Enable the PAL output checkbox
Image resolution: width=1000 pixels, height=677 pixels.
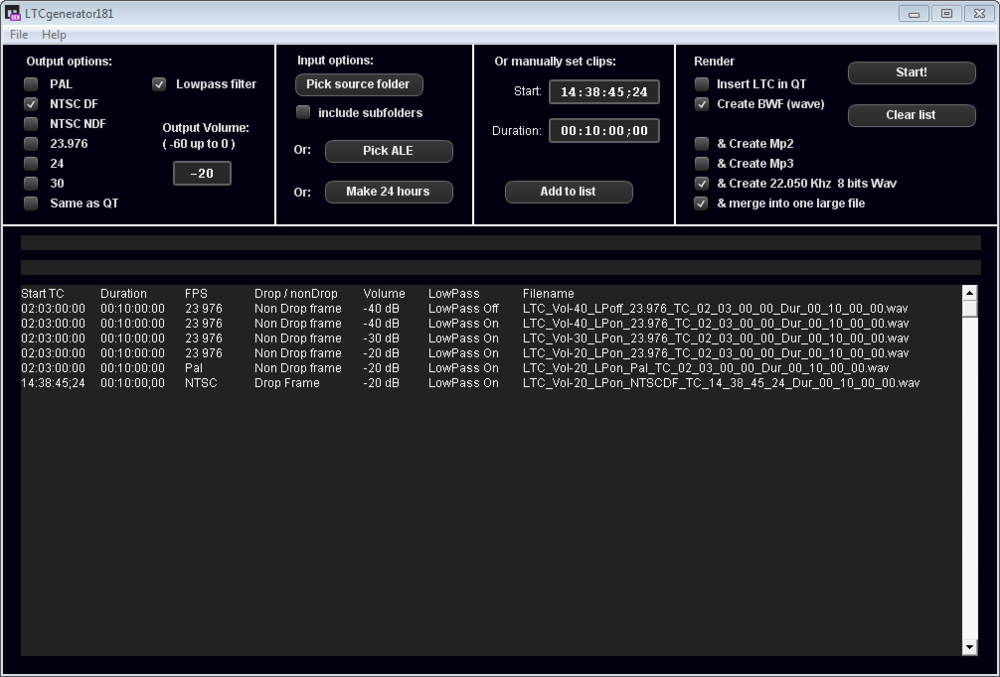click(32, 85)
